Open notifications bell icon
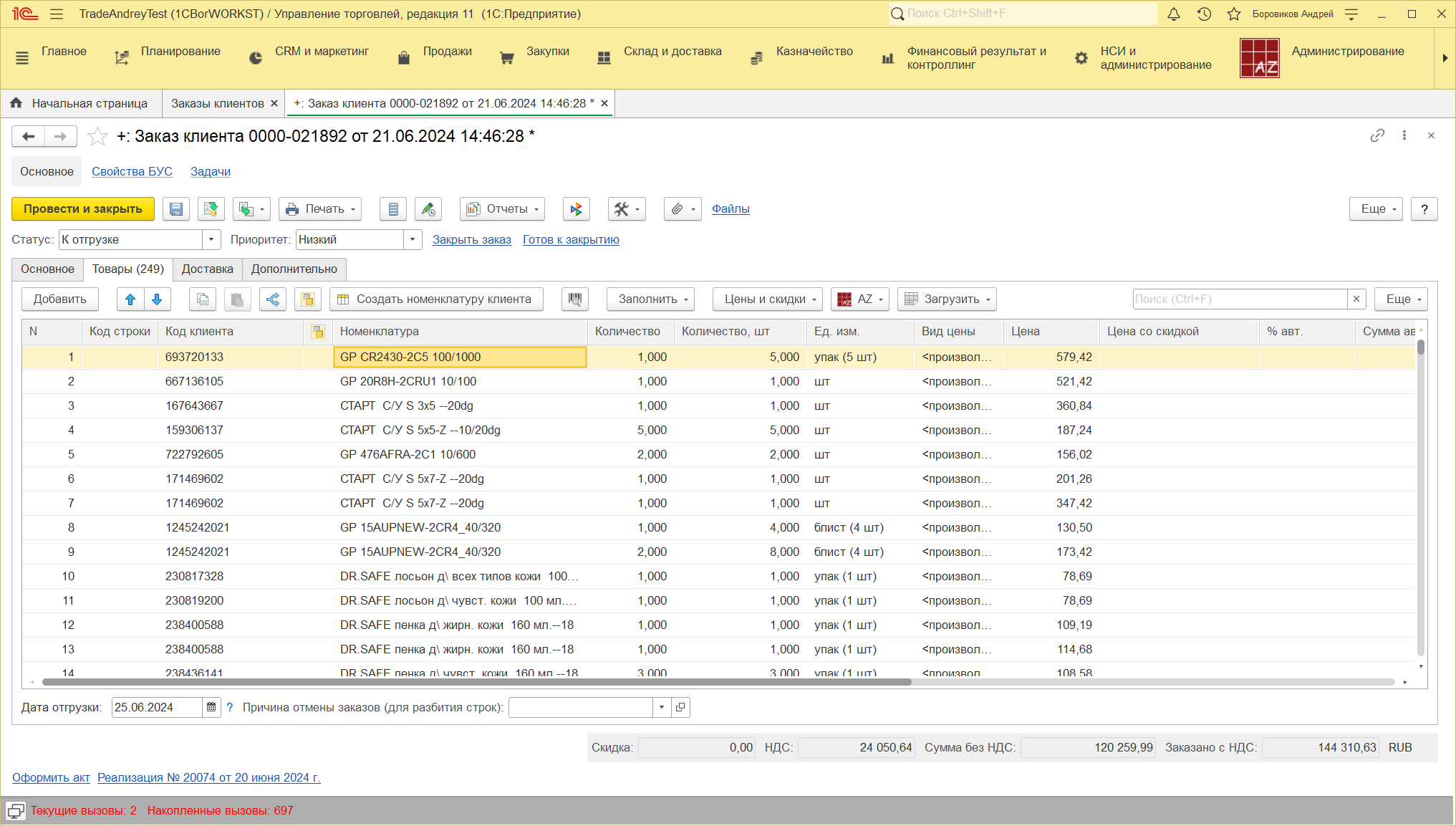This screenshot has height=826, width=1456. 1174,14
